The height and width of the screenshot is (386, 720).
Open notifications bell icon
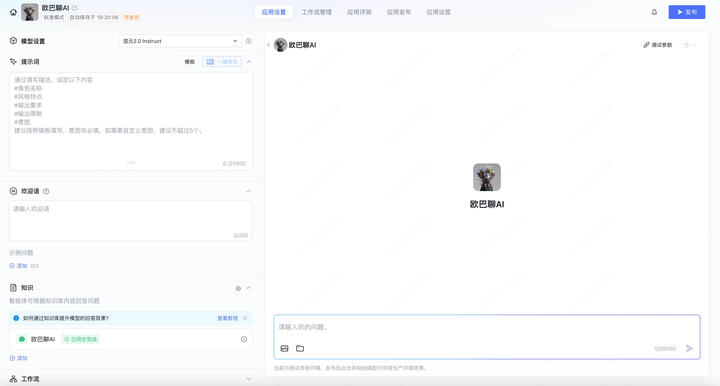coord(654,12)
